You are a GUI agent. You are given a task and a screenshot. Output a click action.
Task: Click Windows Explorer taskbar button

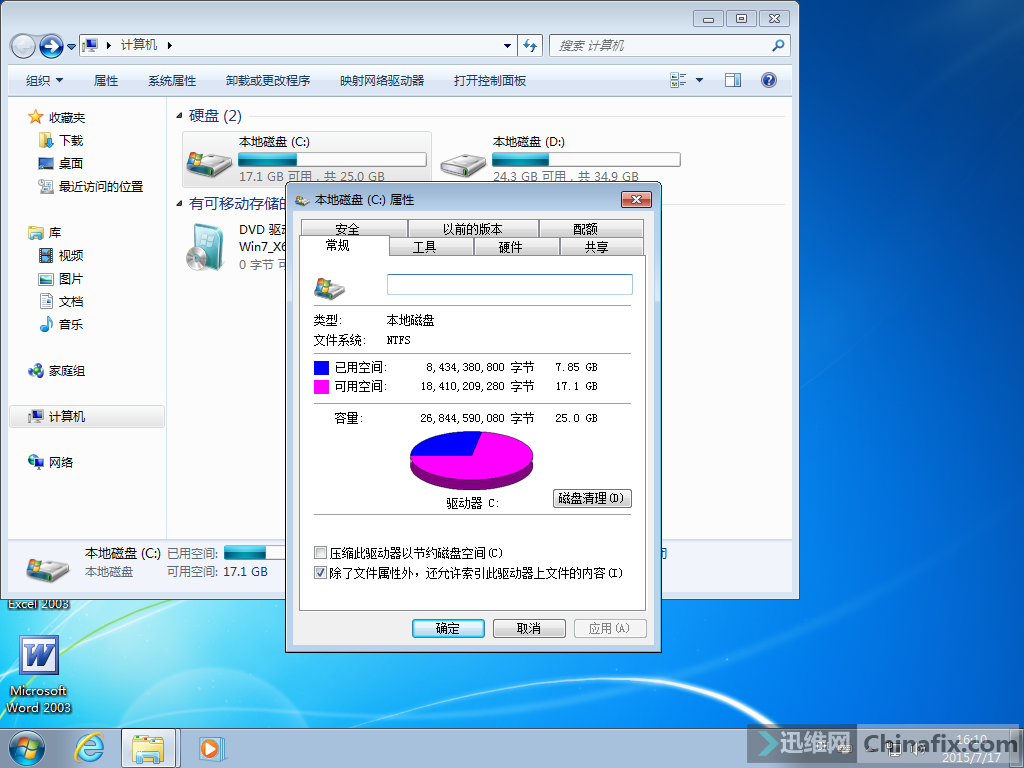(x=148, y=748)
